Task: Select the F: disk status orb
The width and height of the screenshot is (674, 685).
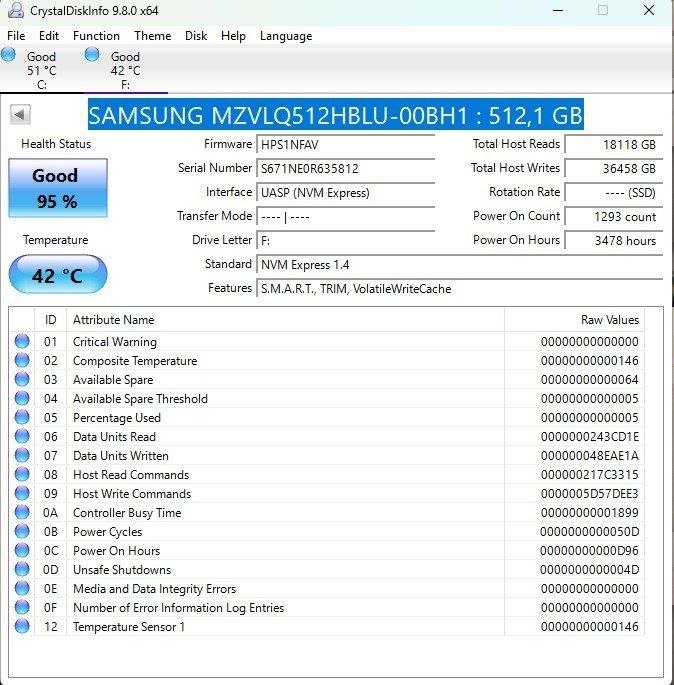Action: coord(93,55)
